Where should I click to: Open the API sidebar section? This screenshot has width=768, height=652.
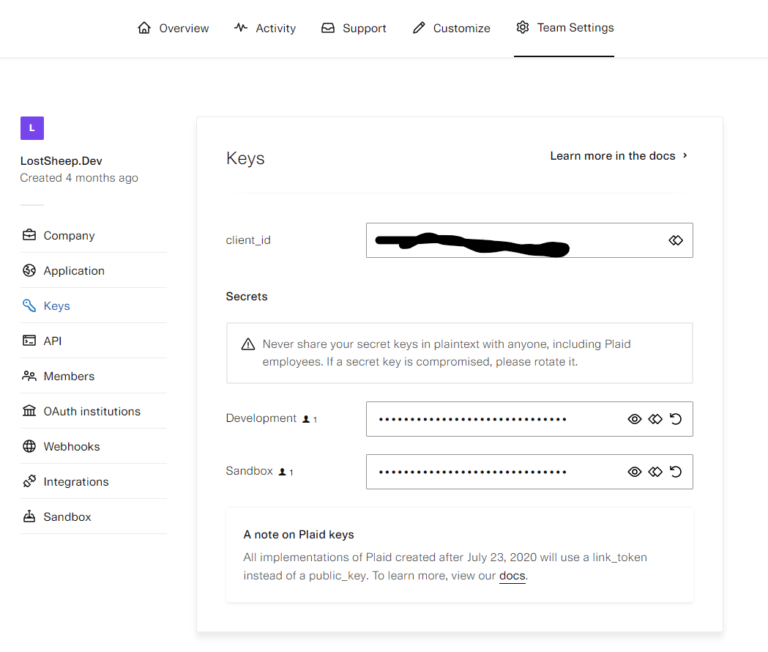tap(94, 341)
